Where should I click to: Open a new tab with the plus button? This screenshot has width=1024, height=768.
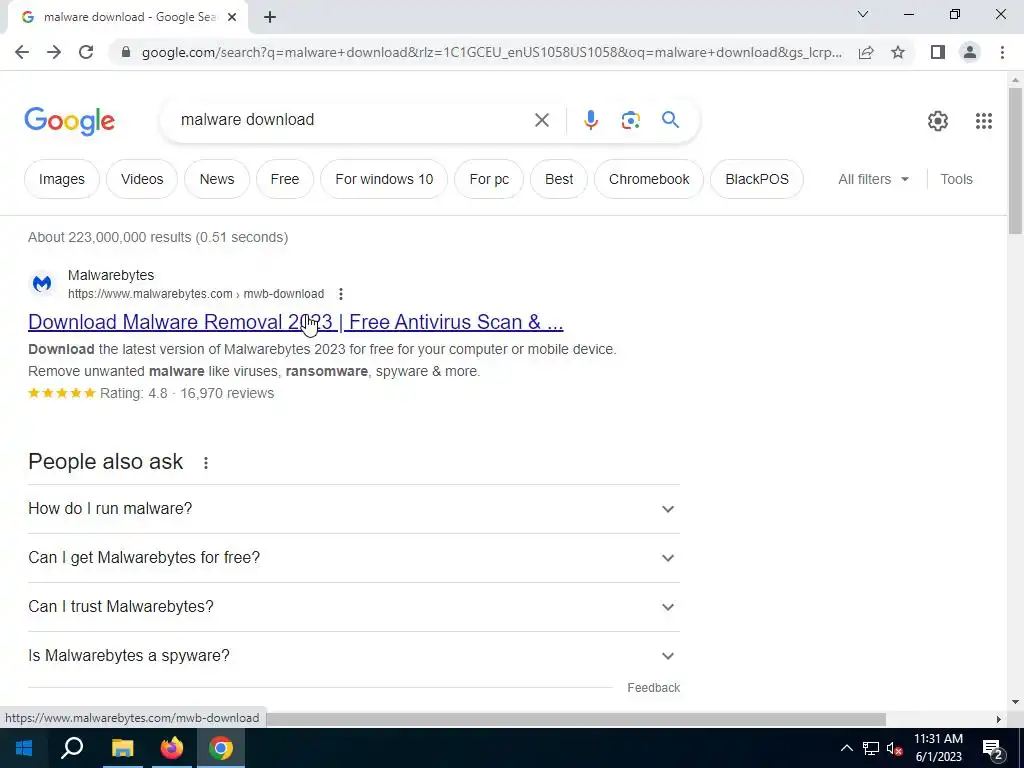(x=270, y=18)
